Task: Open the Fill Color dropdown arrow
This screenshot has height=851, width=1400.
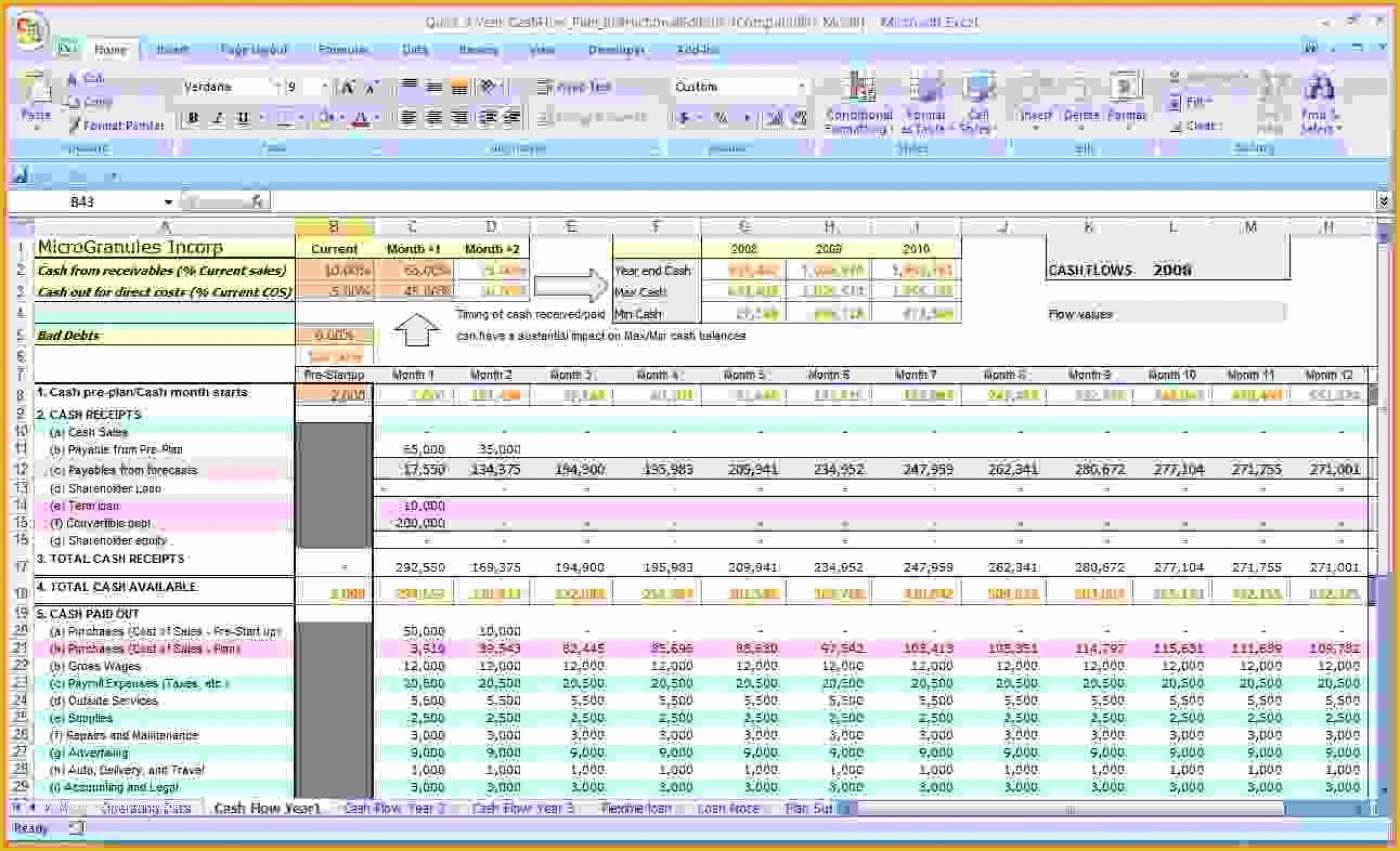Action: tap(341, 118)
